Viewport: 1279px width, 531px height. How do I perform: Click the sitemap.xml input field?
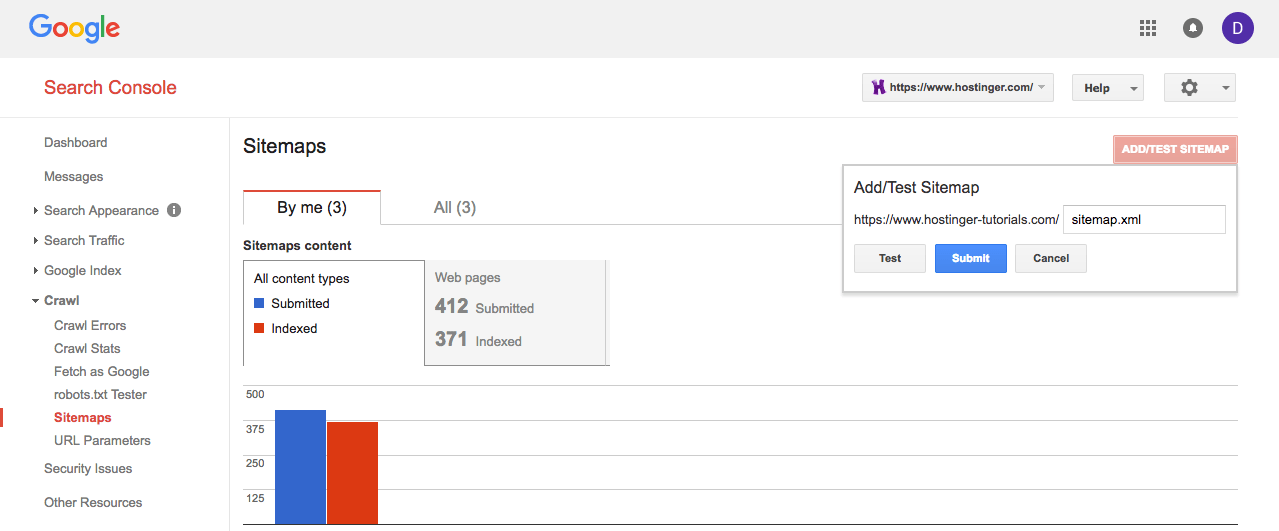click(x=1143, y=220)
